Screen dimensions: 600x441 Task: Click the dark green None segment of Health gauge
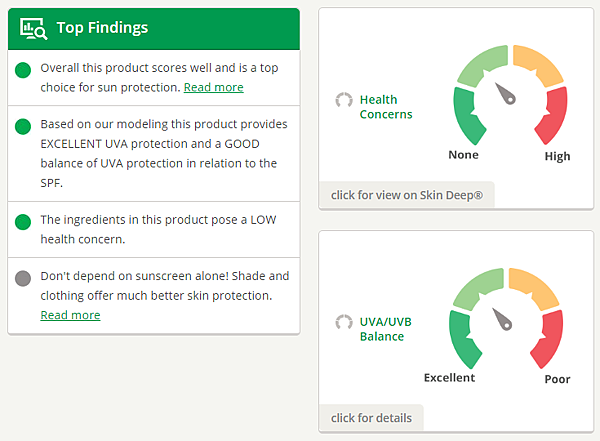coord(469,116)
